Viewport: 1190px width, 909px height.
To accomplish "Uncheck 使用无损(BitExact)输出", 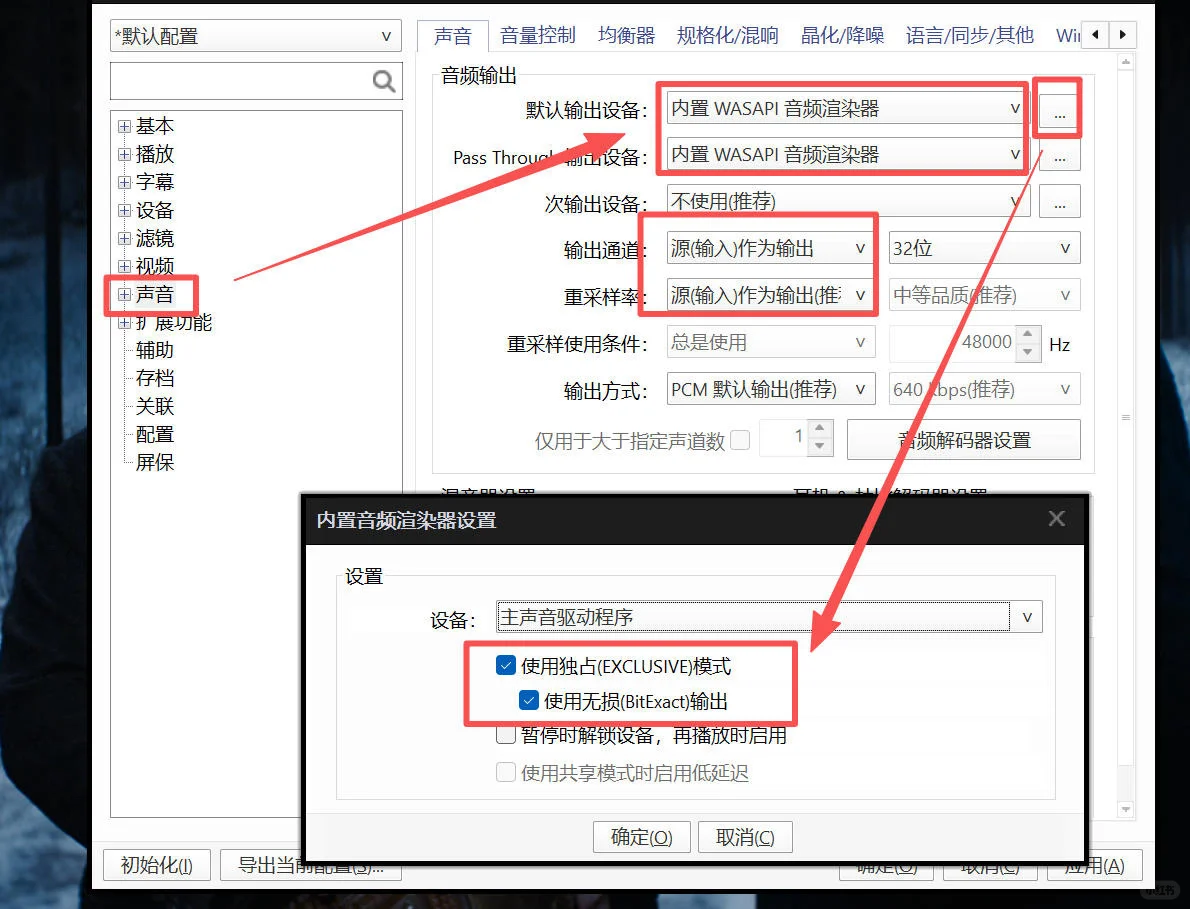I will (529, 700).
